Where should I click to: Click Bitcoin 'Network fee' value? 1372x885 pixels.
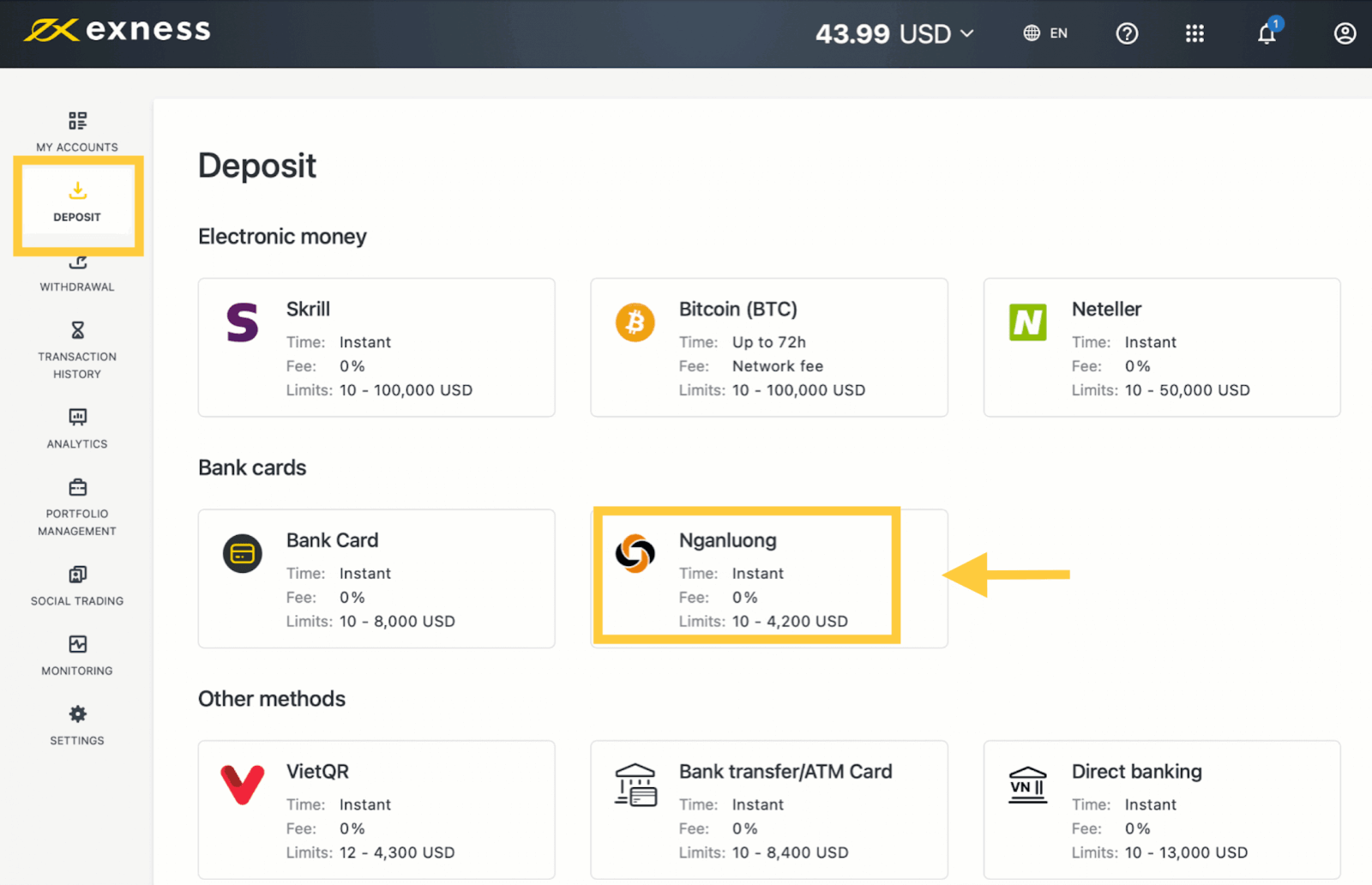coord(778,366)
